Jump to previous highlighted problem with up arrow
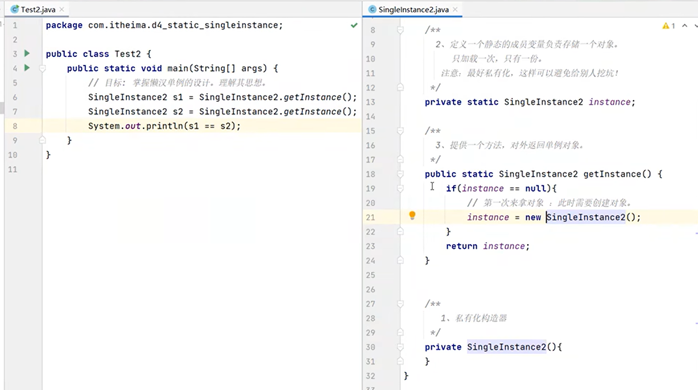The width and height of the screenshot is (698, 390). [684, 26]
